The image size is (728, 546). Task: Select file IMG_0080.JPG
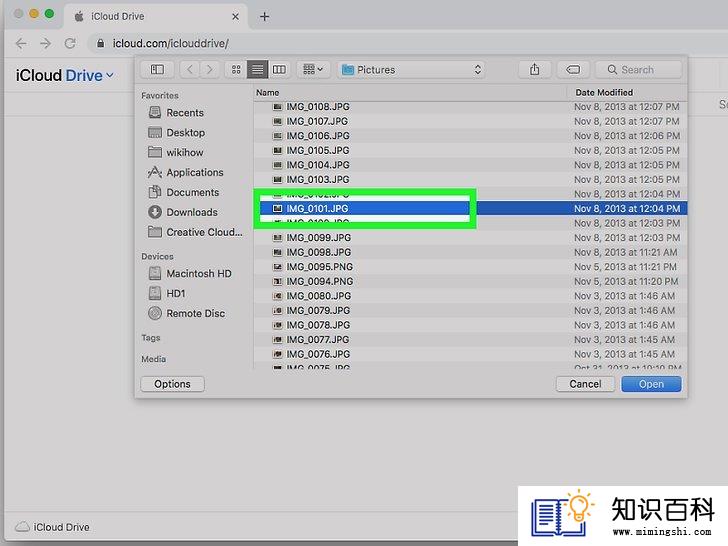(x=470, y=296)
